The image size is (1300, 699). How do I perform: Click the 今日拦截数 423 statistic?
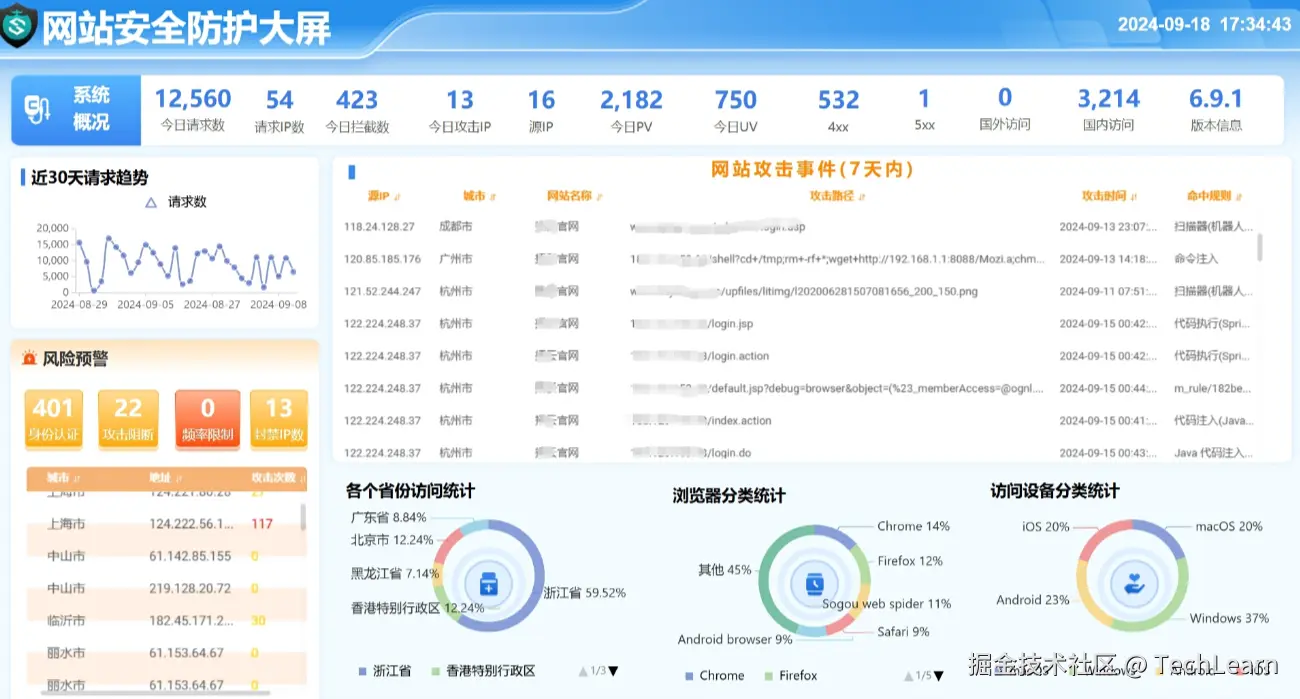click(x=357, y=110)
